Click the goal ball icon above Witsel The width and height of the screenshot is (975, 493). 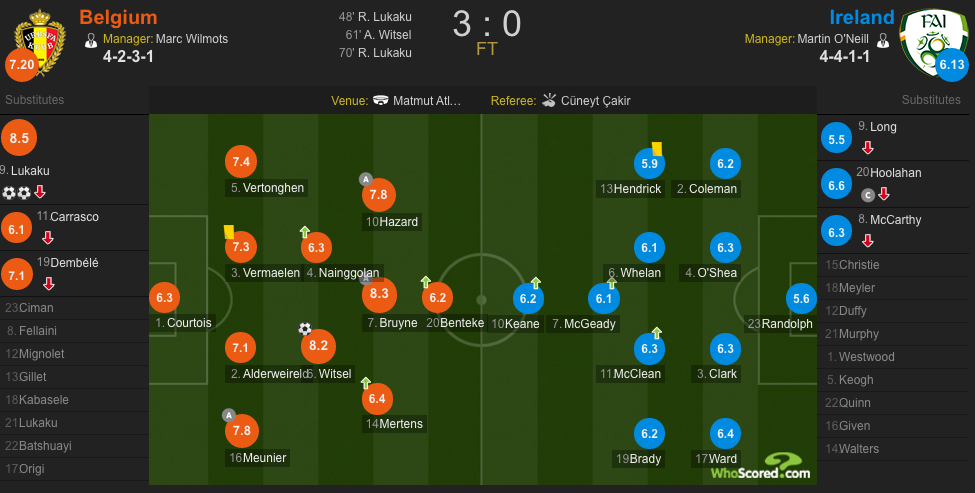[x=305, y=328]
